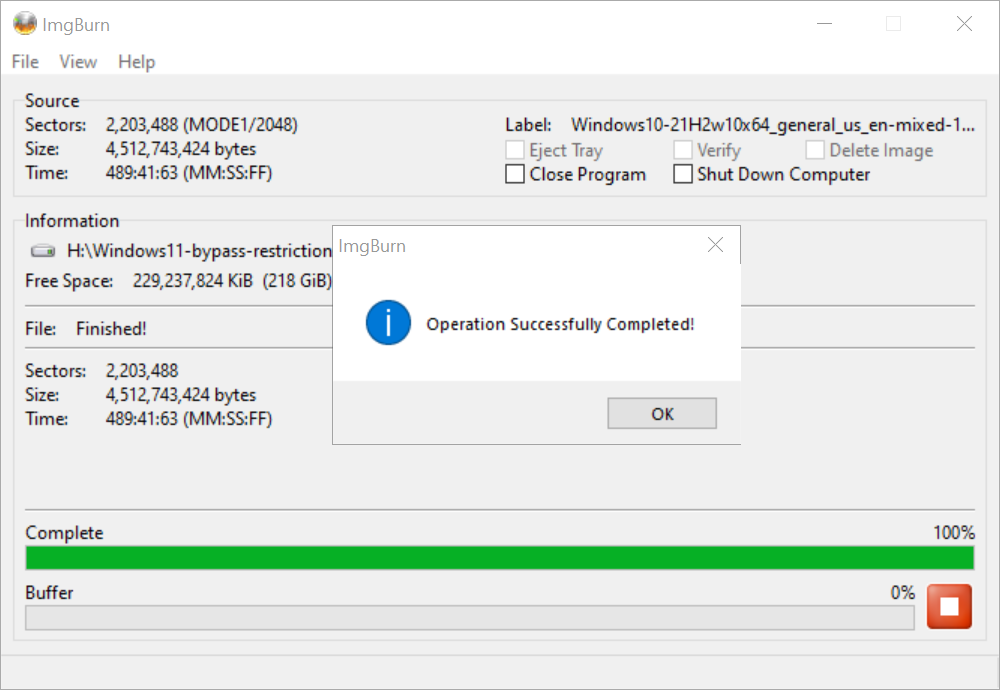Minimize the ImgBurn main window

click(x=825, y=24)
